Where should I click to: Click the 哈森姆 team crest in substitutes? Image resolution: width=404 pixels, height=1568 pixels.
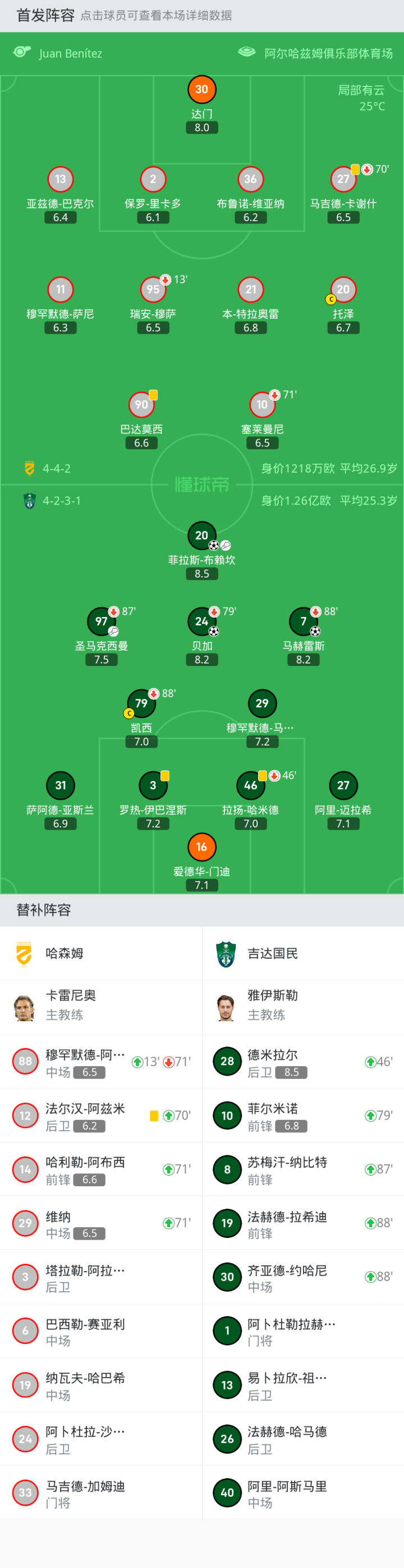click(24, 953)
